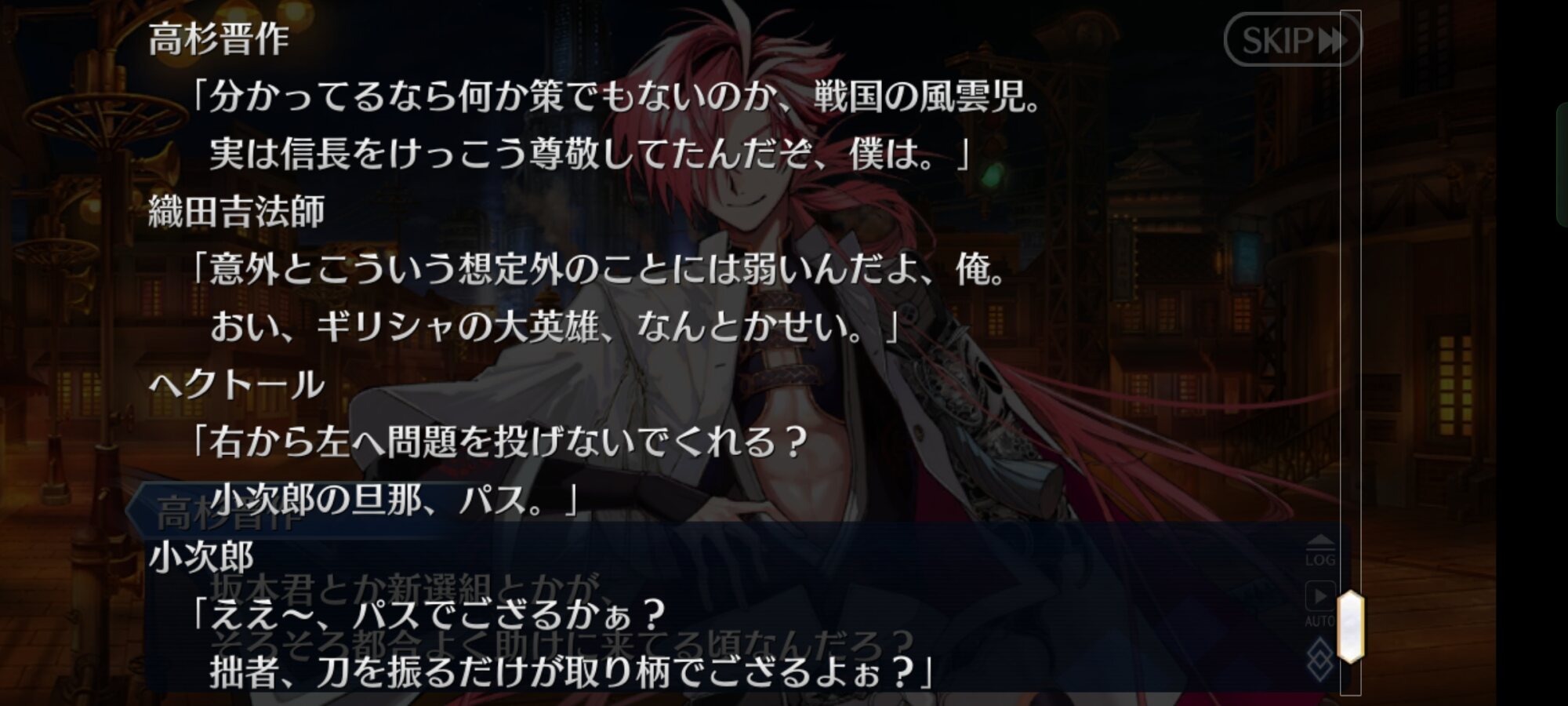Select speaker name 小次郎
The height and width of the screenshot is (706, 1568).
201,557
